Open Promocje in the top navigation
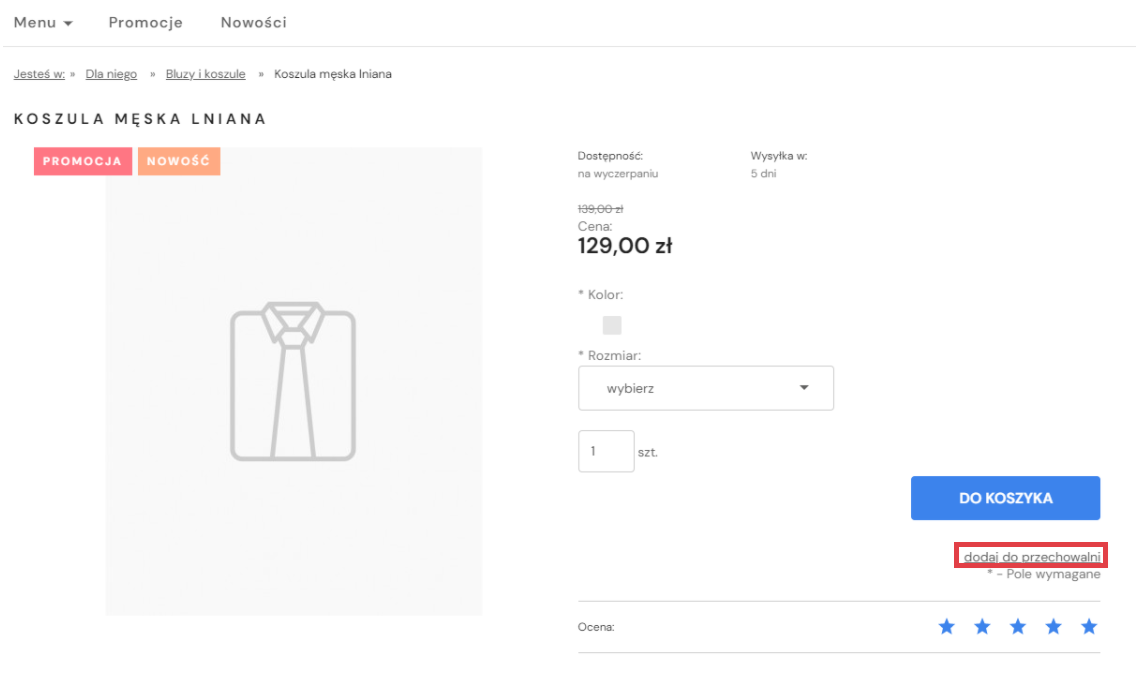1140x676 pixels. pyautogui.click(x=145, y=22)
